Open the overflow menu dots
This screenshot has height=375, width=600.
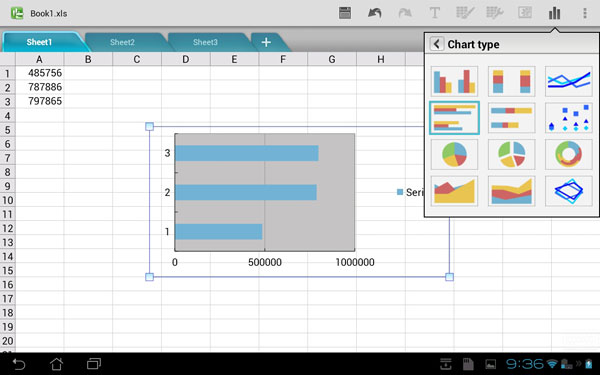click(584, 13)
